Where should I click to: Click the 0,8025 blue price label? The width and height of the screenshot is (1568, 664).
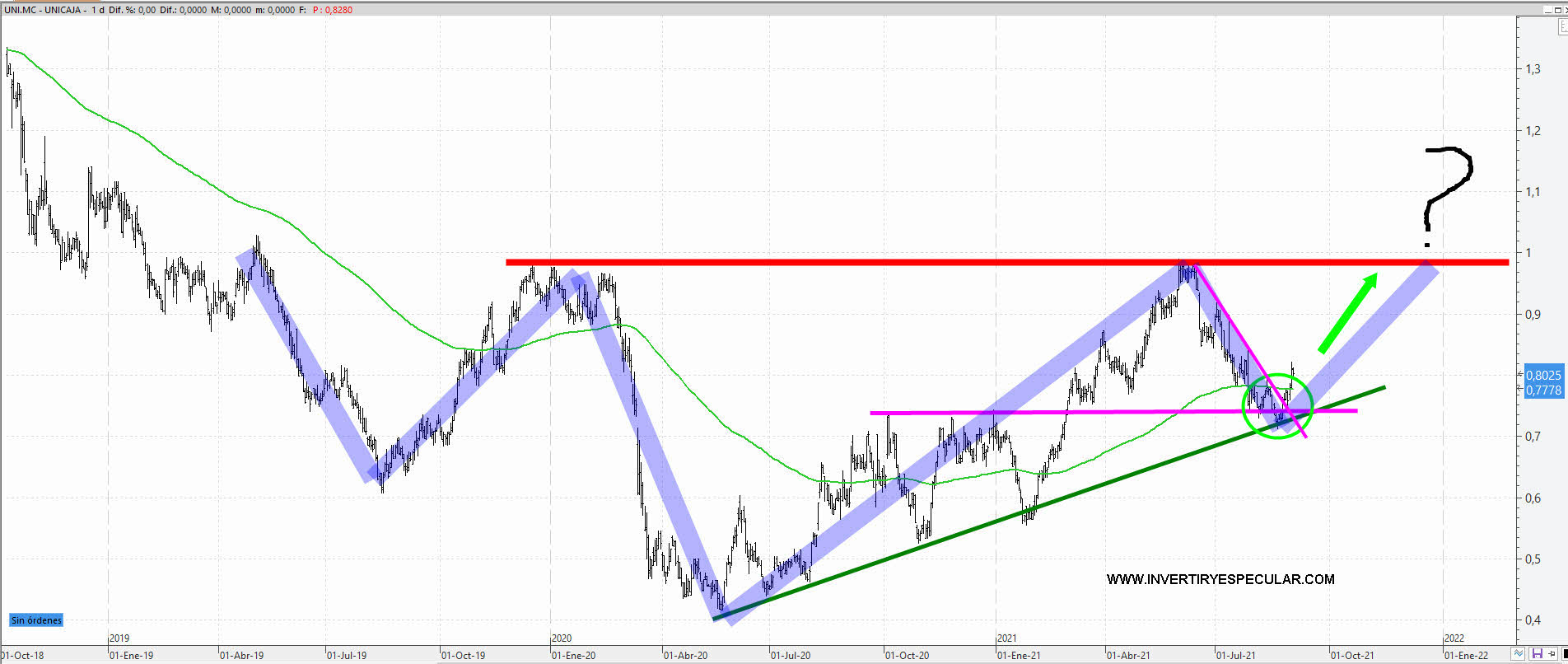click(x=1542, y=375)
